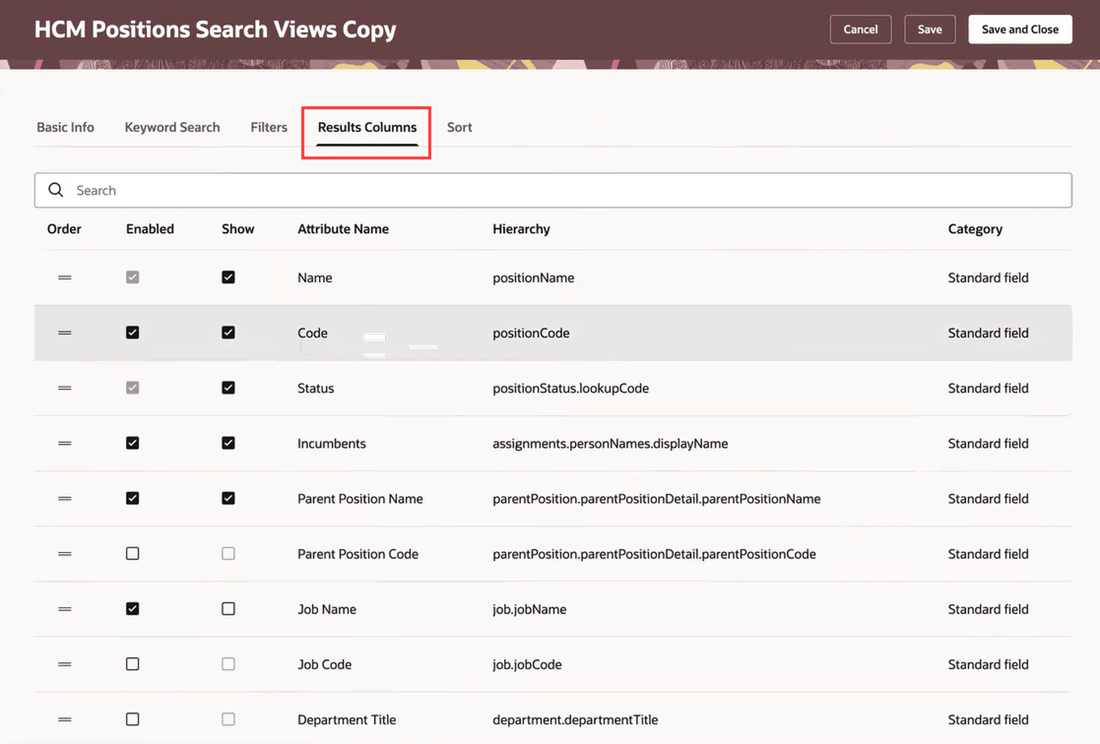
Task: Grab the reorder handle for Status row
Action: pos(65,388)
